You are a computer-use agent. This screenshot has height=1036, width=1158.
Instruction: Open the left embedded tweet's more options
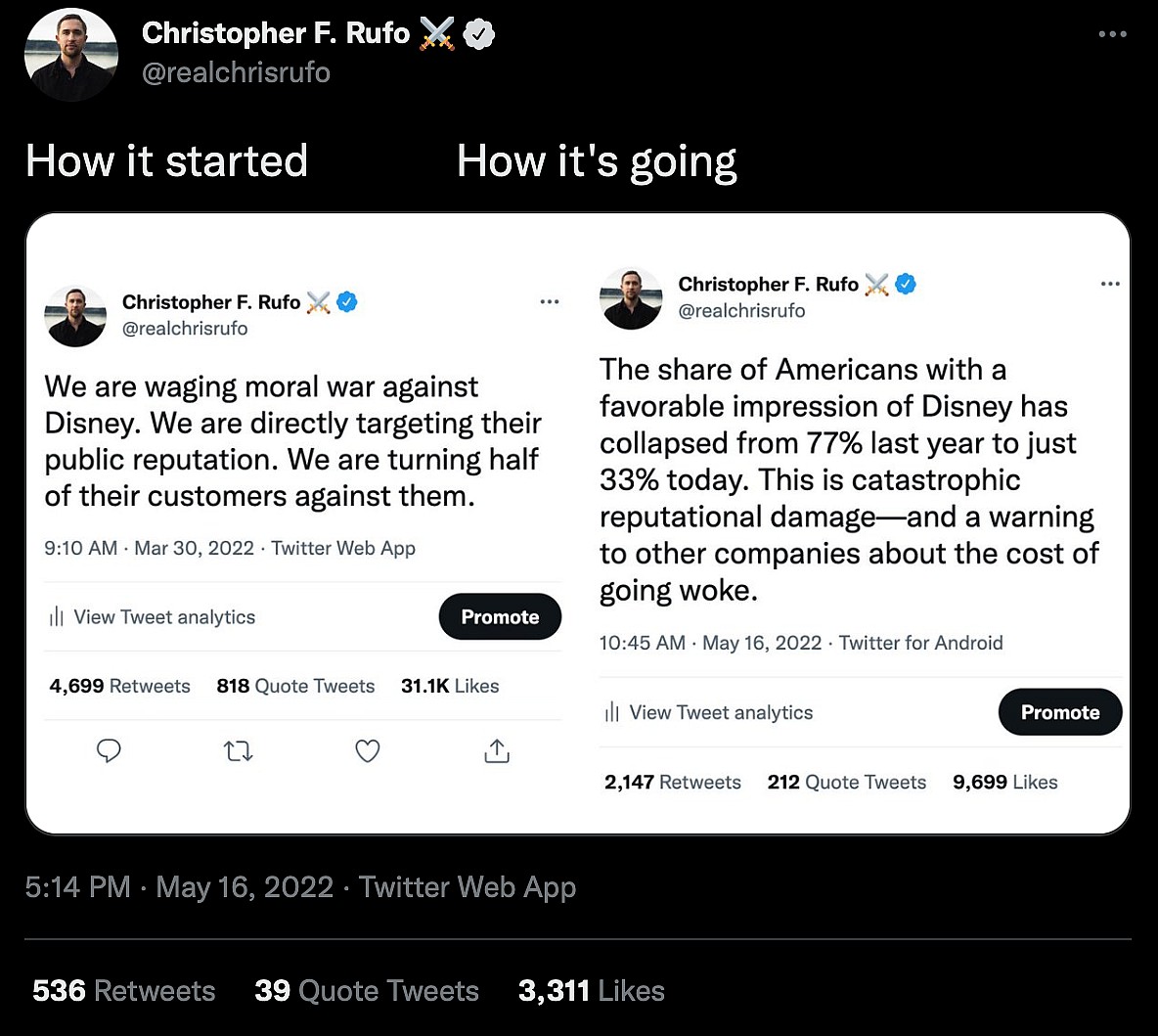pos(550,301)
